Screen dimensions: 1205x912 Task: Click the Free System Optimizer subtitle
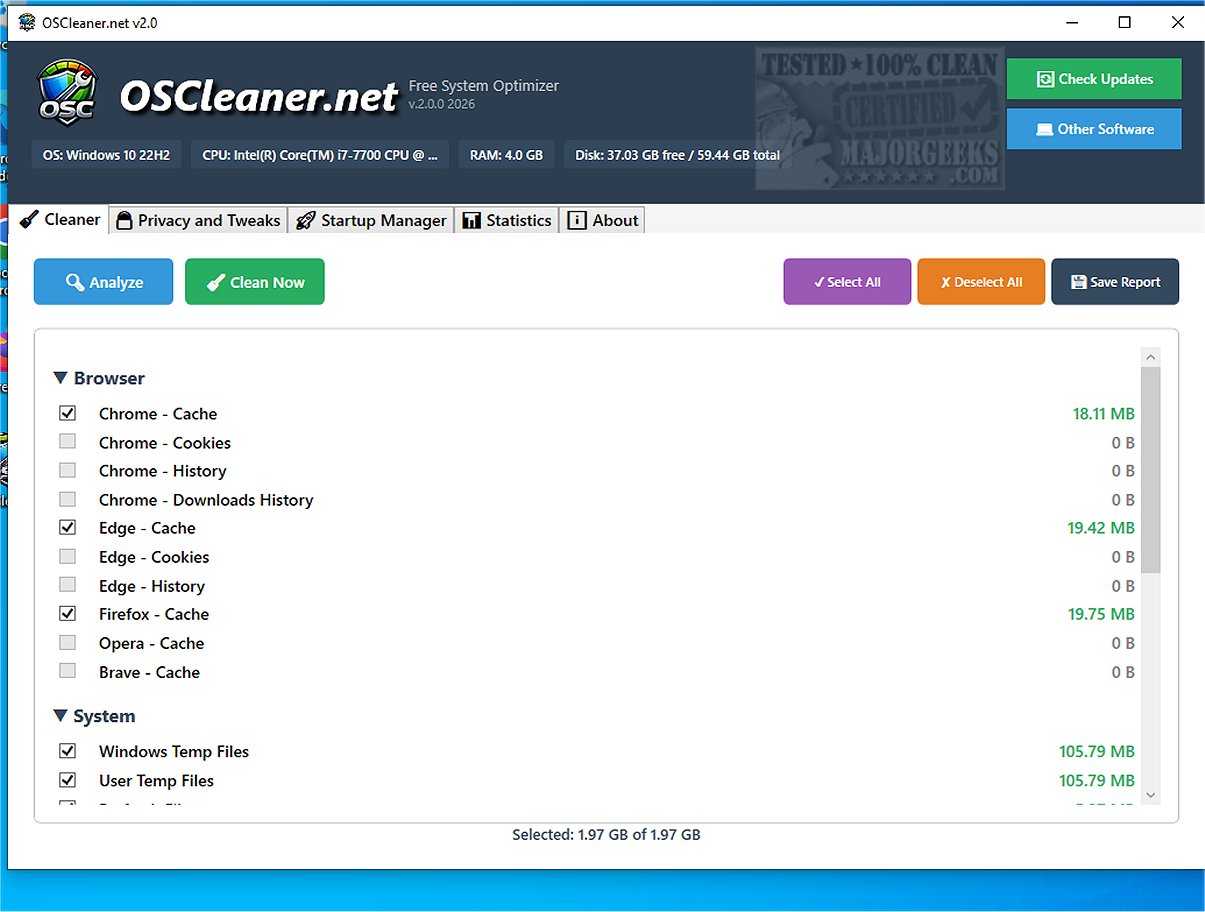[x=484, y=85]
